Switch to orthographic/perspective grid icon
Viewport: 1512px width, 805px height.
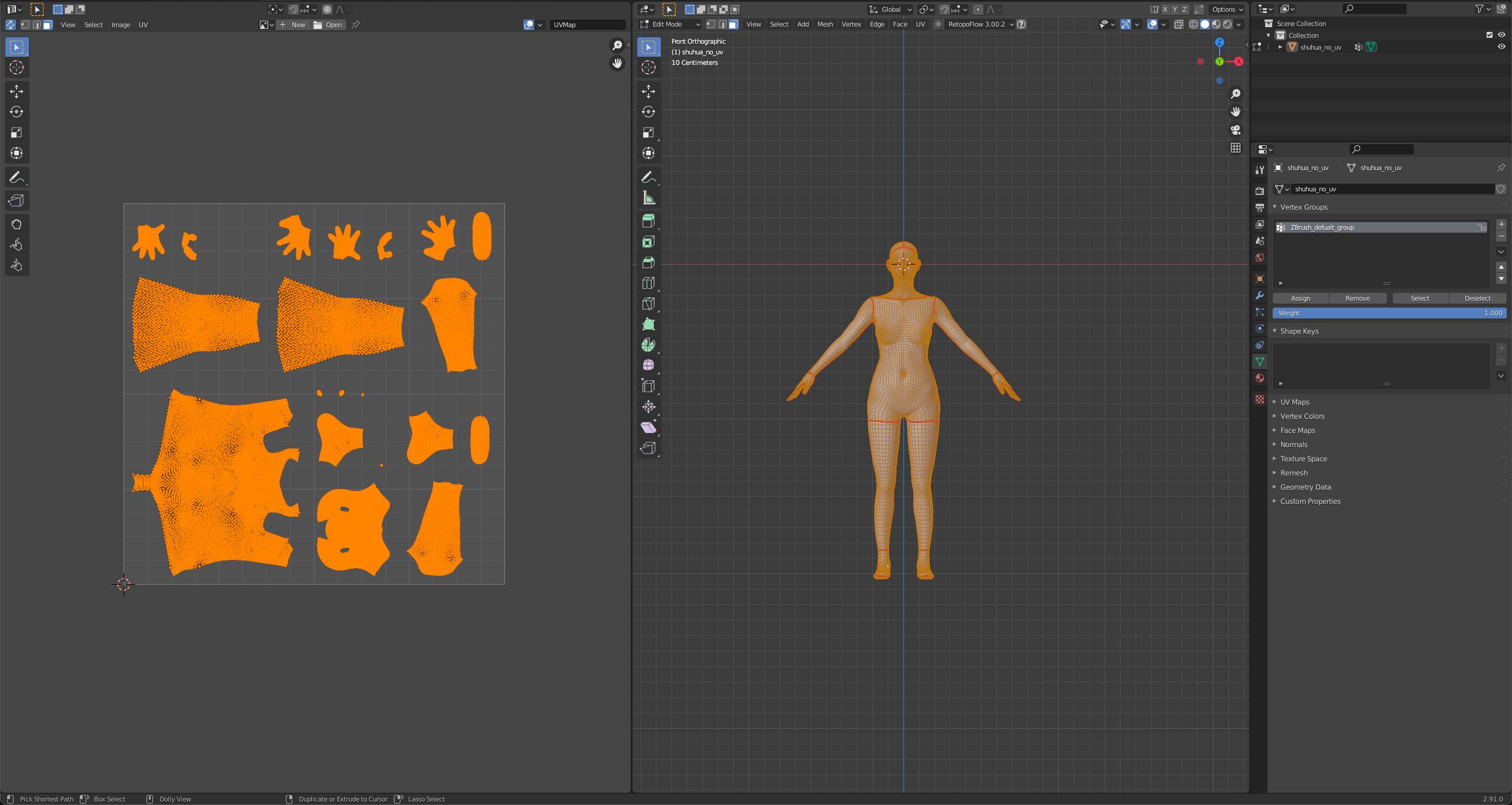coord(1236,148)
